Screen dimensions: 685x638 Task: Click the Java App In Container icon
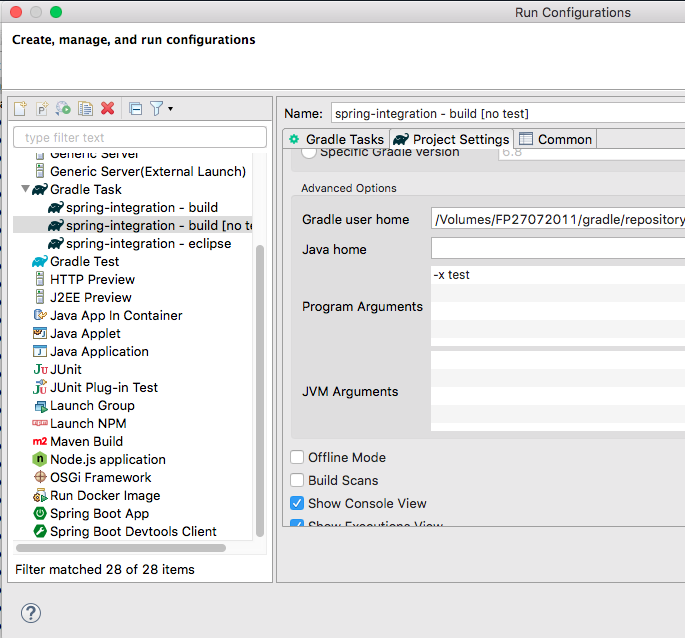(x=40, y=315)
